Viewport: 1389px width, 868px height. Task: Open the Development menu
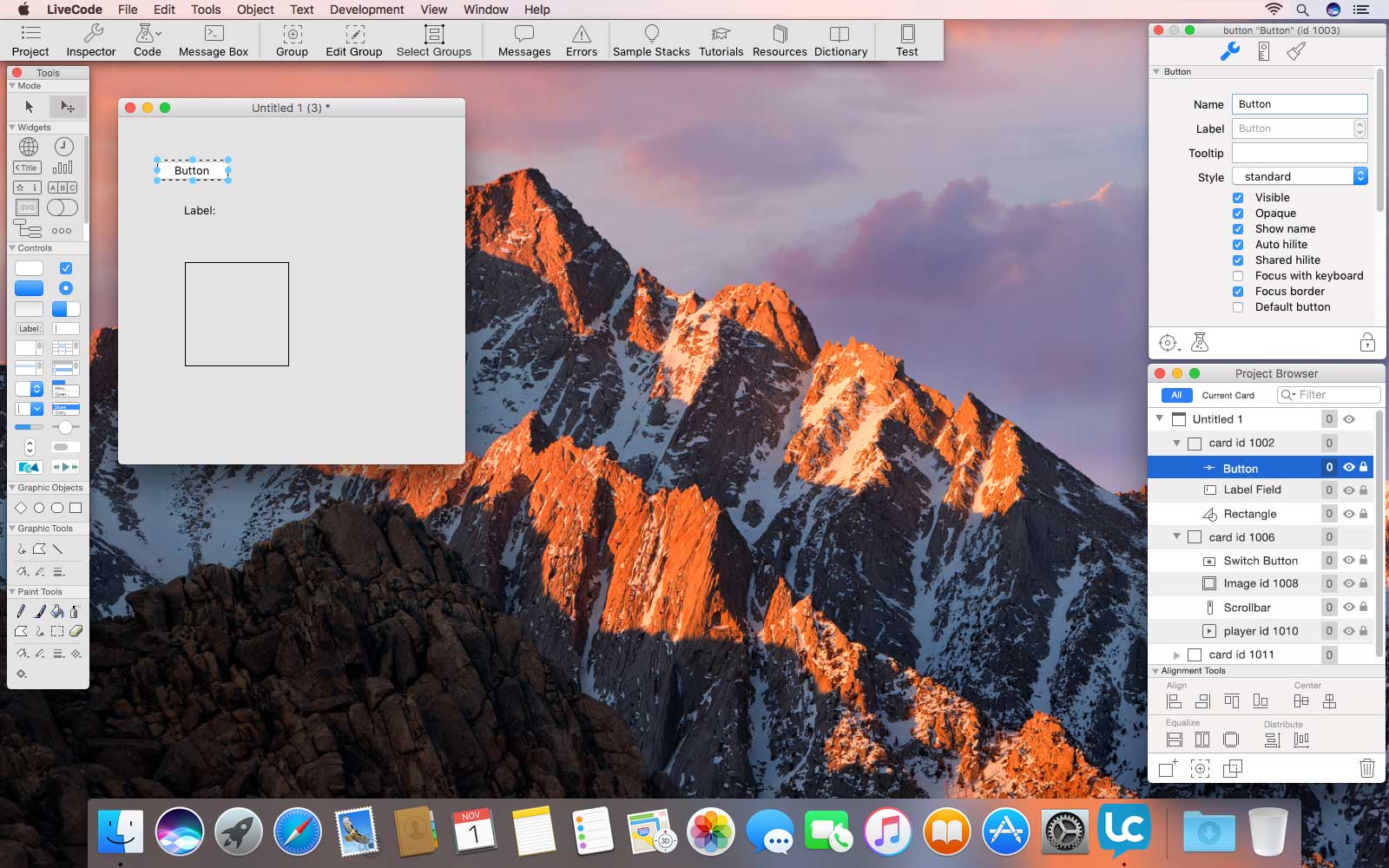[366, 10]
